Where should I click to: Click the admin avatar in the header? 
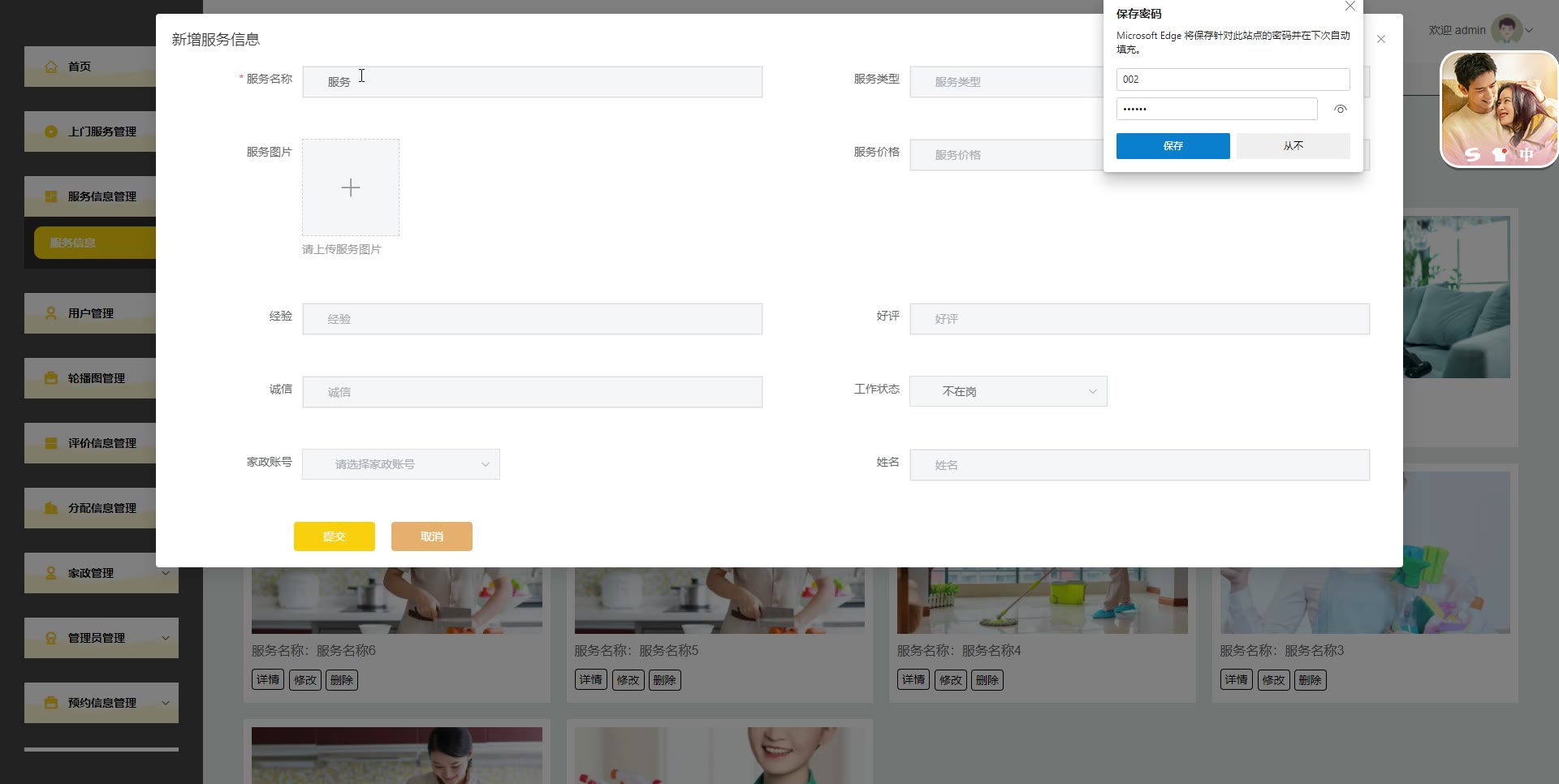pyautogui.click(x=1507, y=30)
